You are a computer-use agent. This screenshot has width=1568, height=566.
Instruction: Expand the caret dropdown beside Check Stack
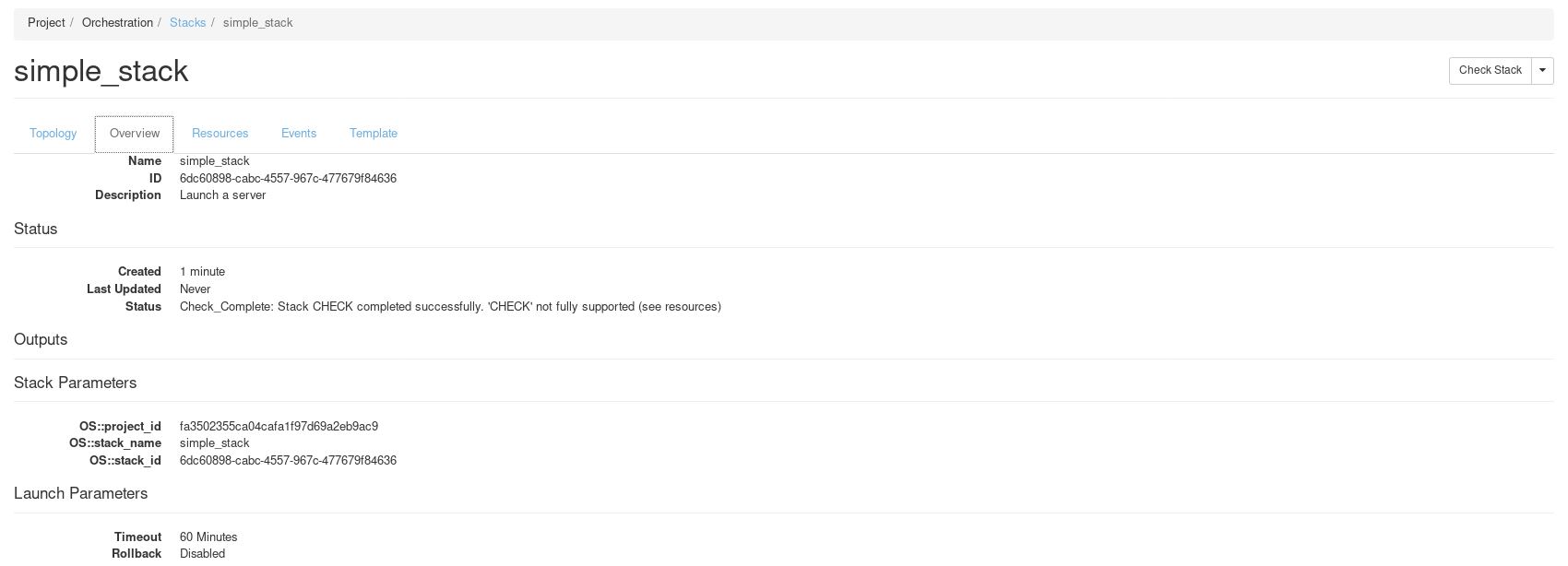click(1542, 71)
